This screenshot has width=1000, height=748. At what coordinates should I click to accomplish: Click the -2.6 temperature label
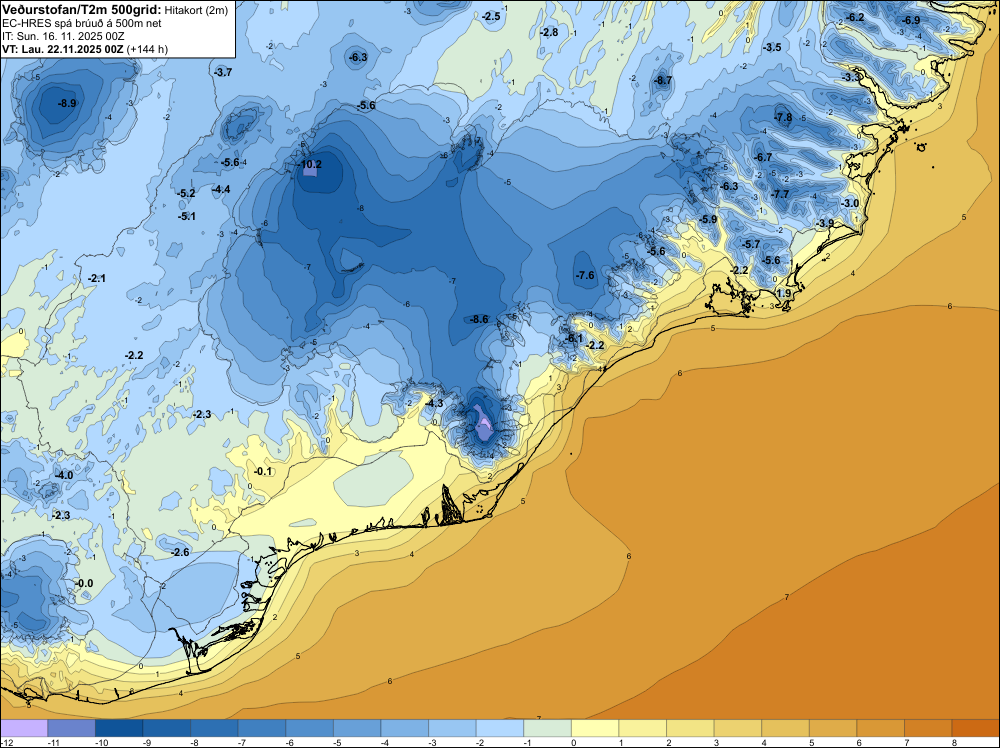pos(180,552)
